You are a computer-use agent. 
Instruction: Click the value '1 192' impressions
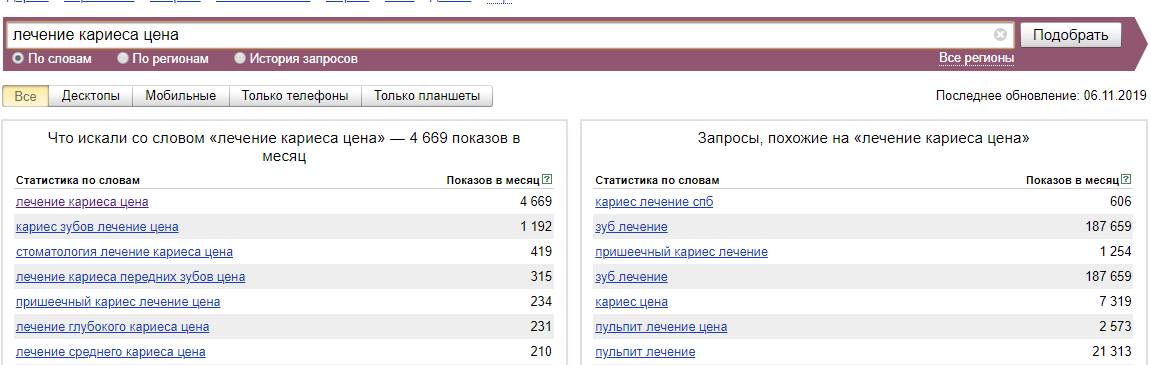(536, 226)
